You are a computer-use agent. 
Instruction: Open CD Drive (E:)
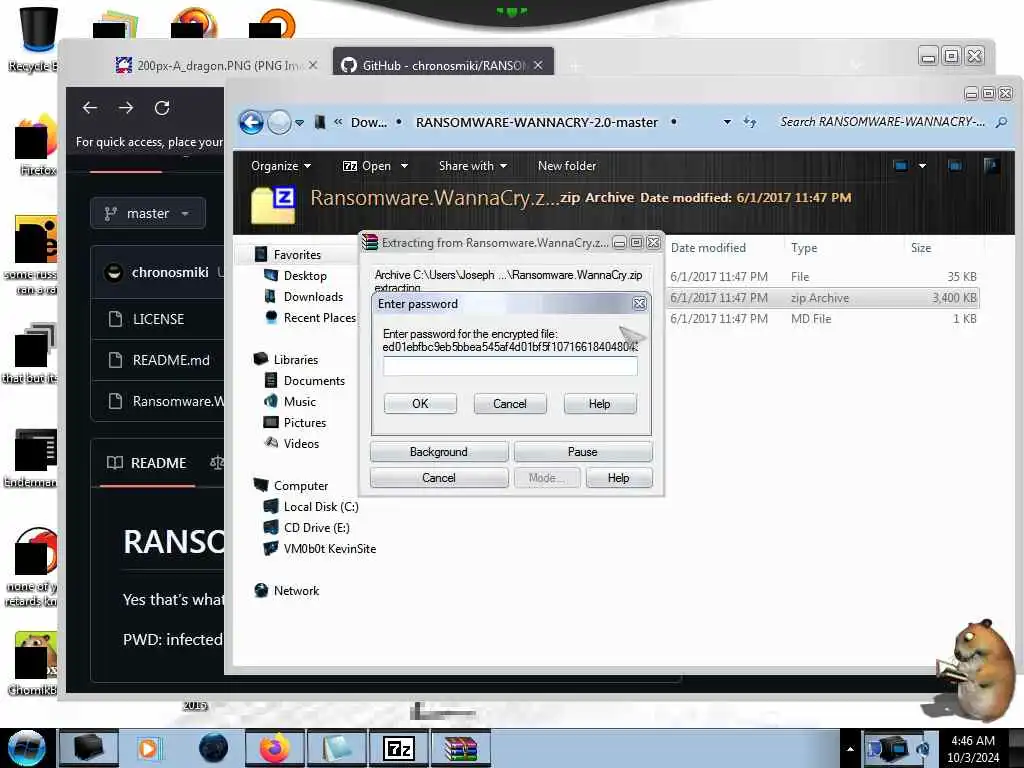[x=316, y=528]
